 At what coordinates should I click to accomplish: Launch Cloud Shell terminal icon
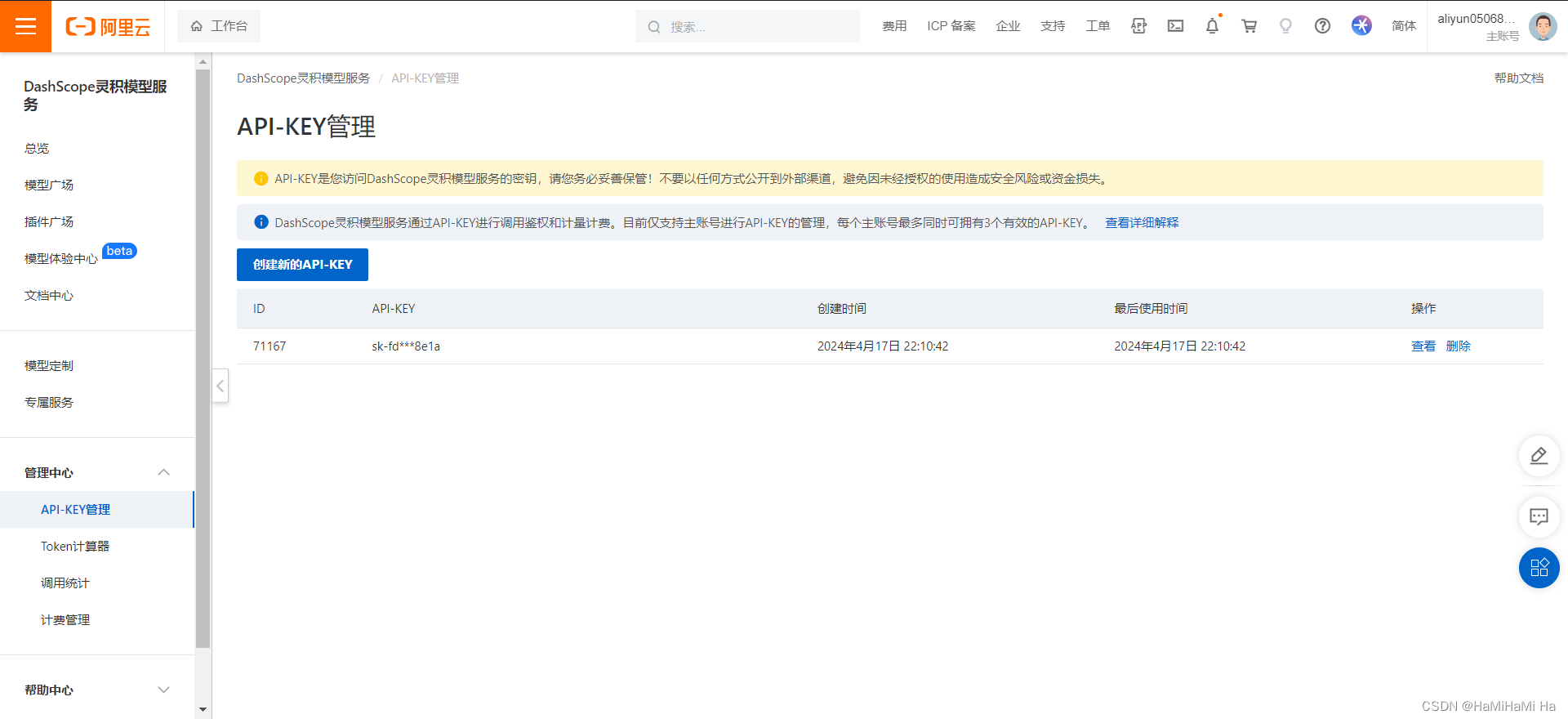click(1176, 26)
